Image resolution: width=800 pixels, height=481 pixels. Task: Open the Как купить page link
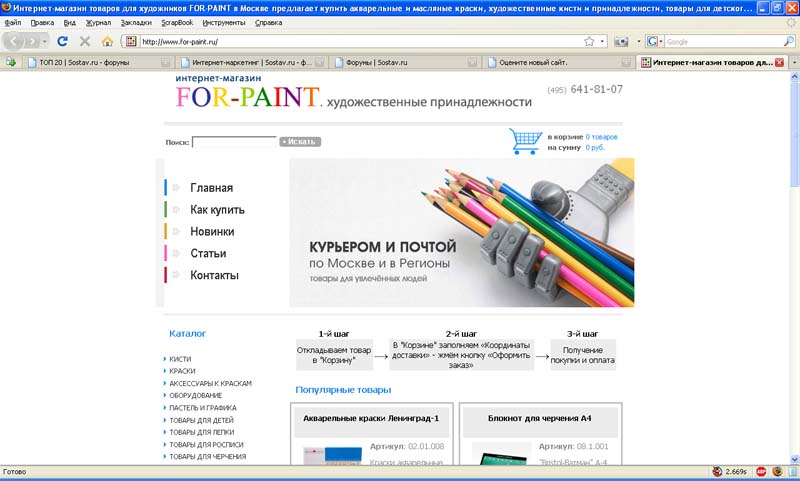[217, 210]
